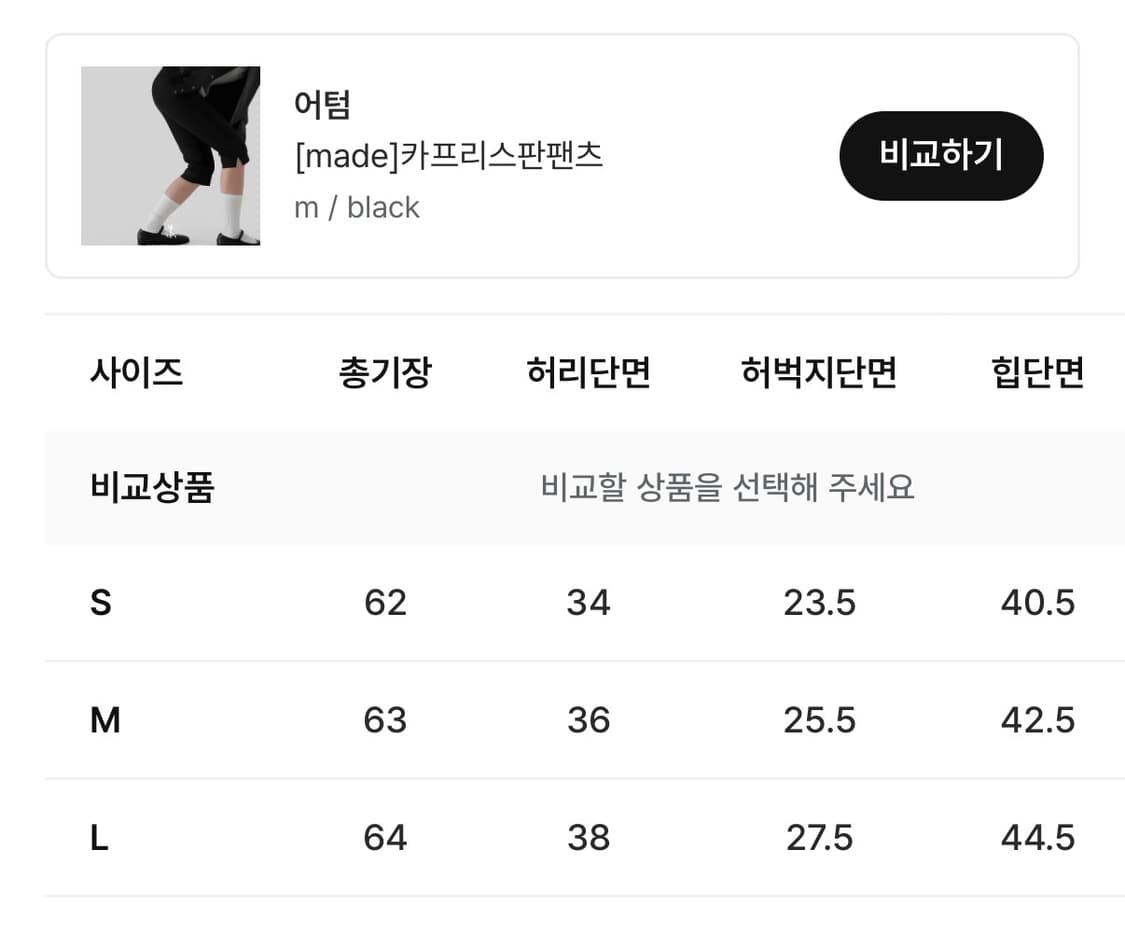
Task: Click the 비교하기 comparison button
Action: [941, 155]
